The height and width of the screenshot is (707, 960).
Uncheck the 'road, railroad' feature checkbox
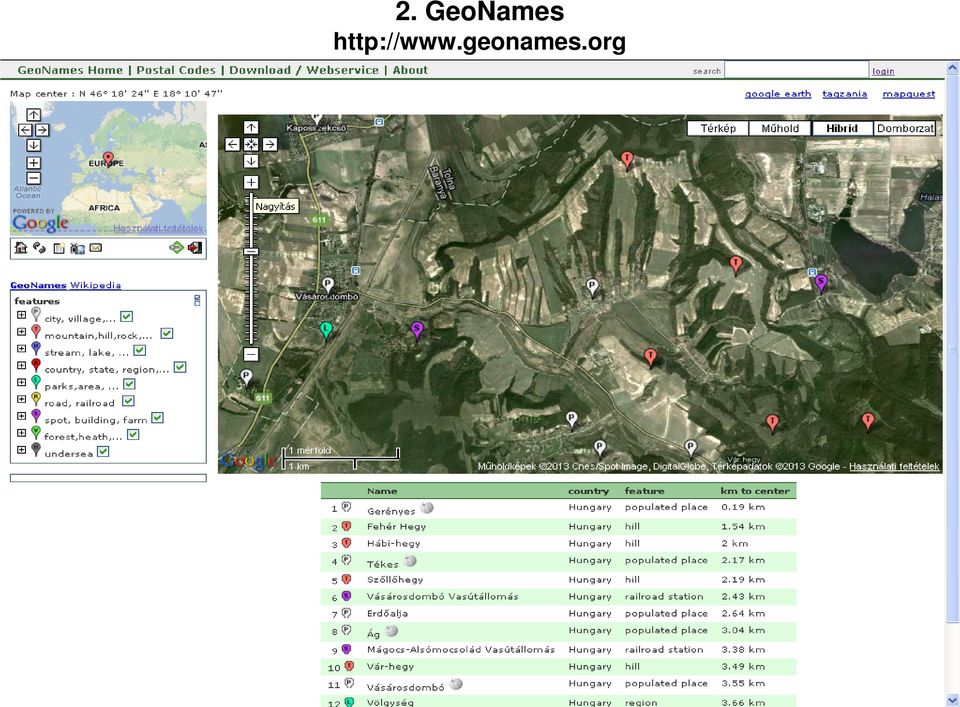pos(128,401)
